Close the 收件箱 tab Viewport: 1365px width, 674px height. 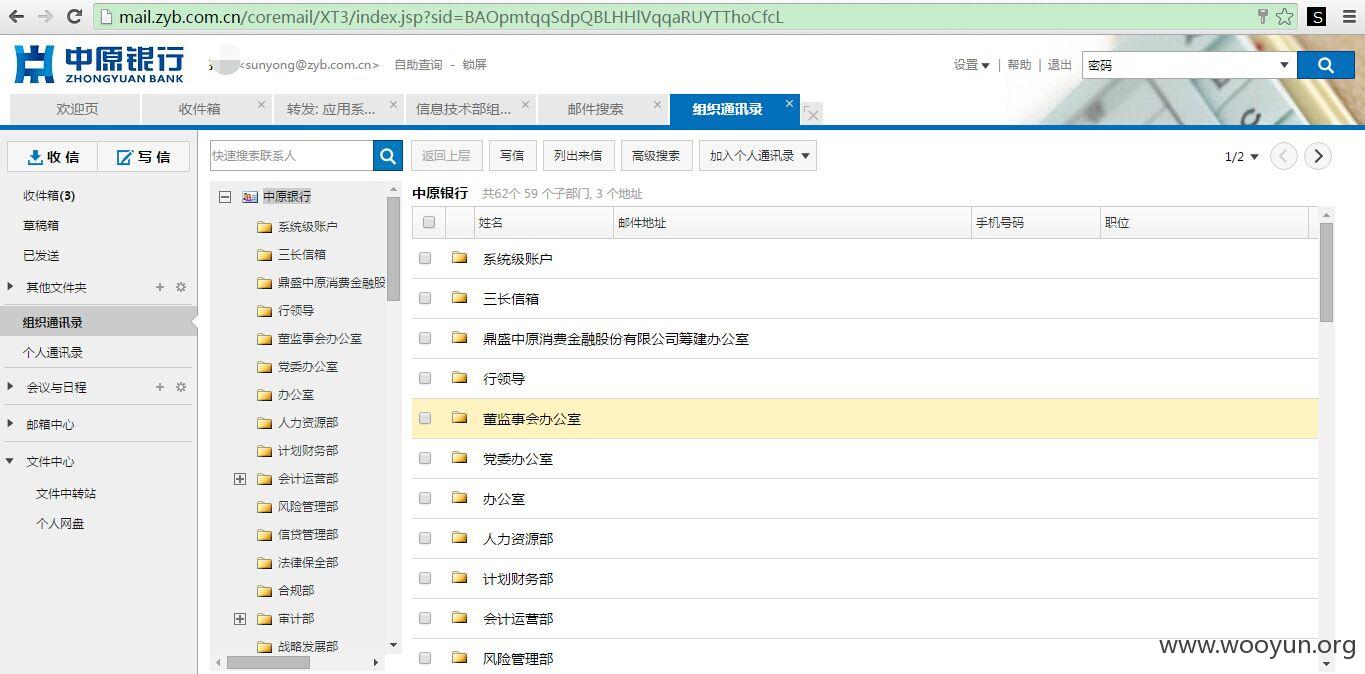coord(262,104)
